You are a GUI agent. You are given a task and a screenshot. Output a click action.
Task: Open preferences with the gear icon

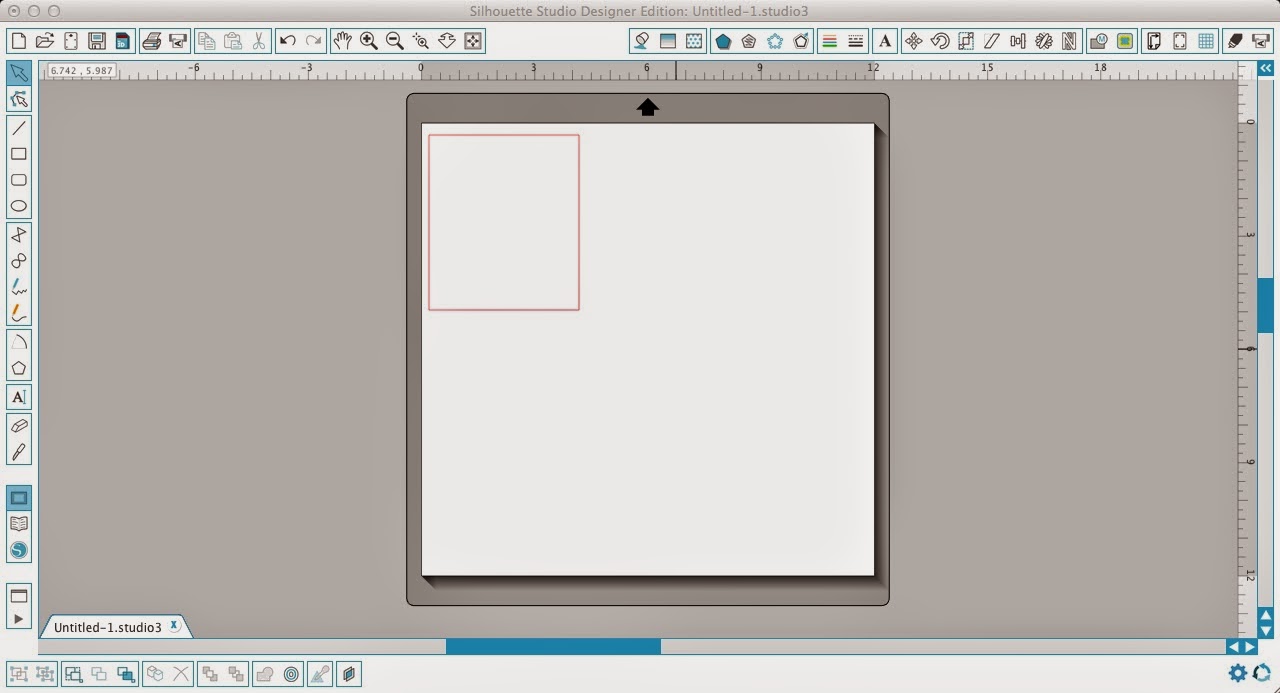pos(1237,673)
